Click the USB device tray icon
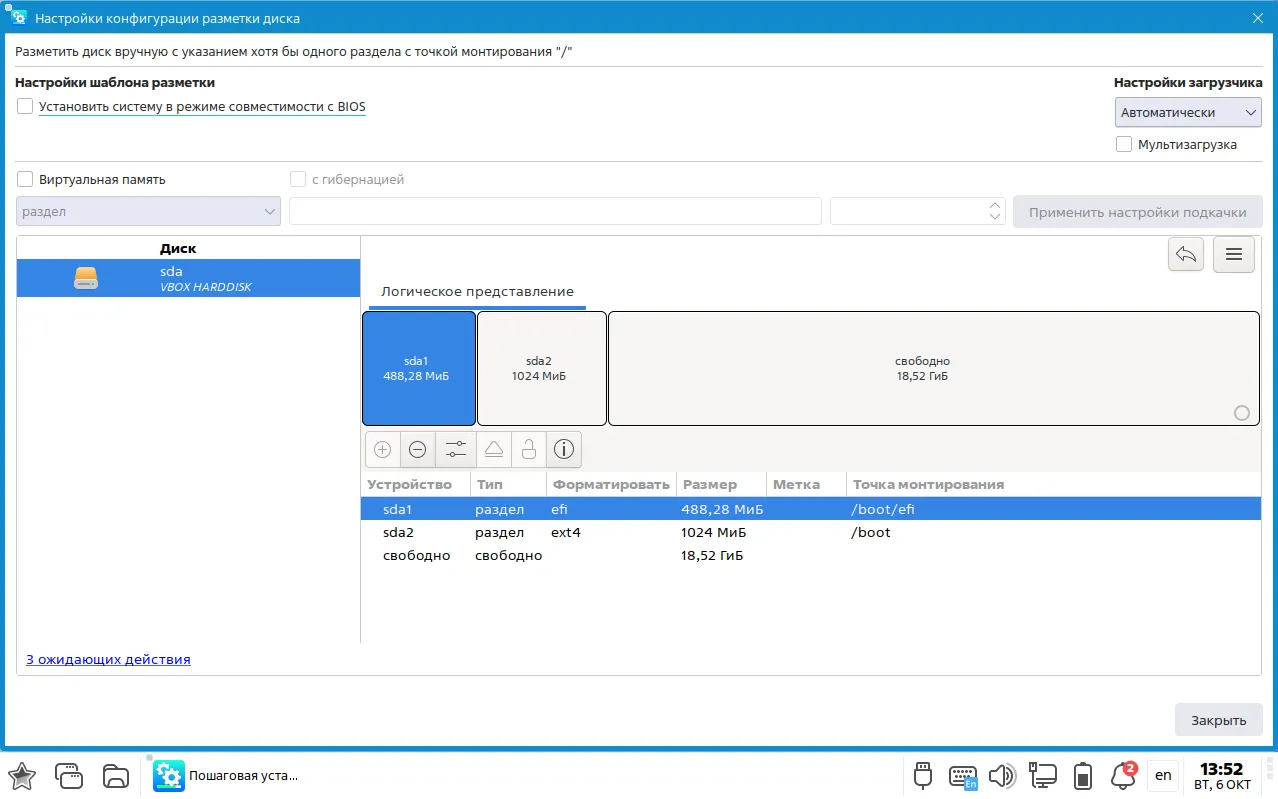This screenshot has height=799, width=1278. [923, 775]
